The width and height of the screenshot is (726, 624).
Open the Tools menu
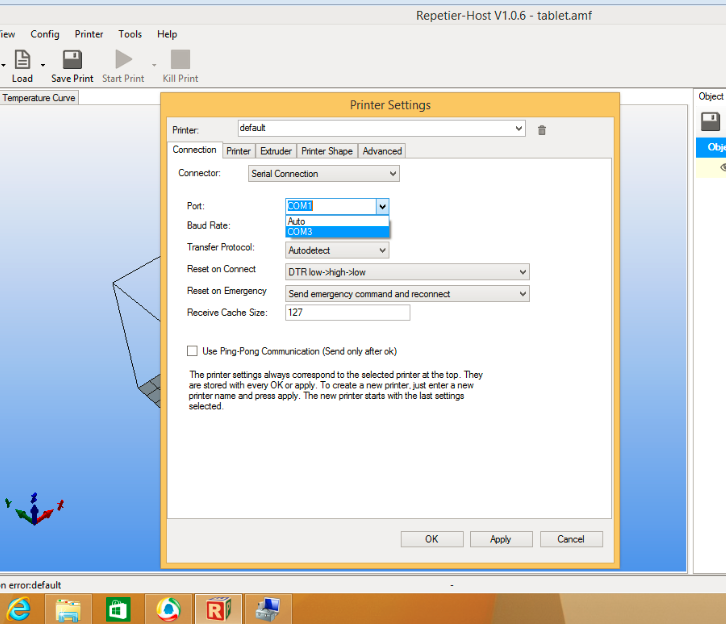(x=130, y=34)
